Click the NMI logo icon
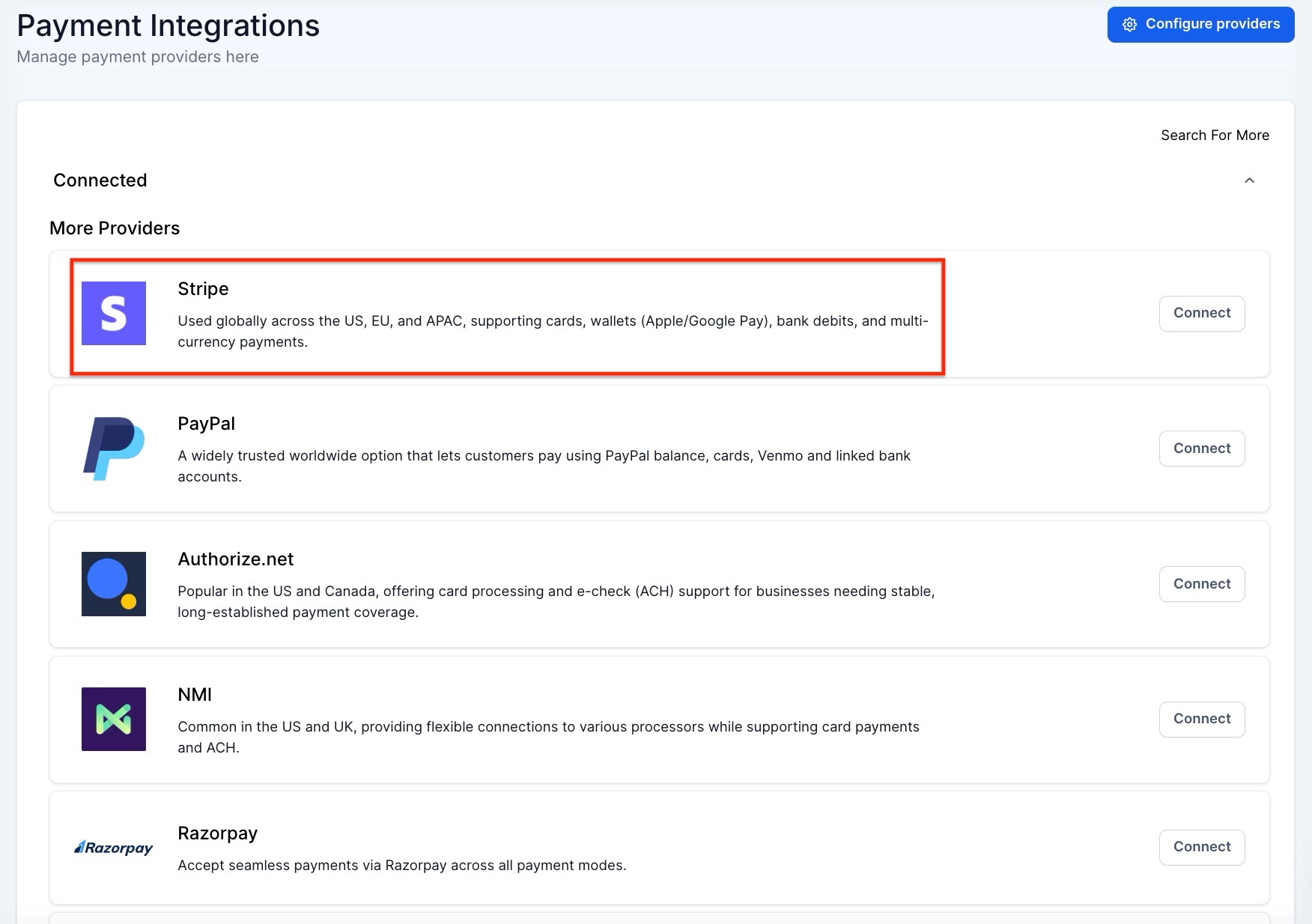 (114, 719)
